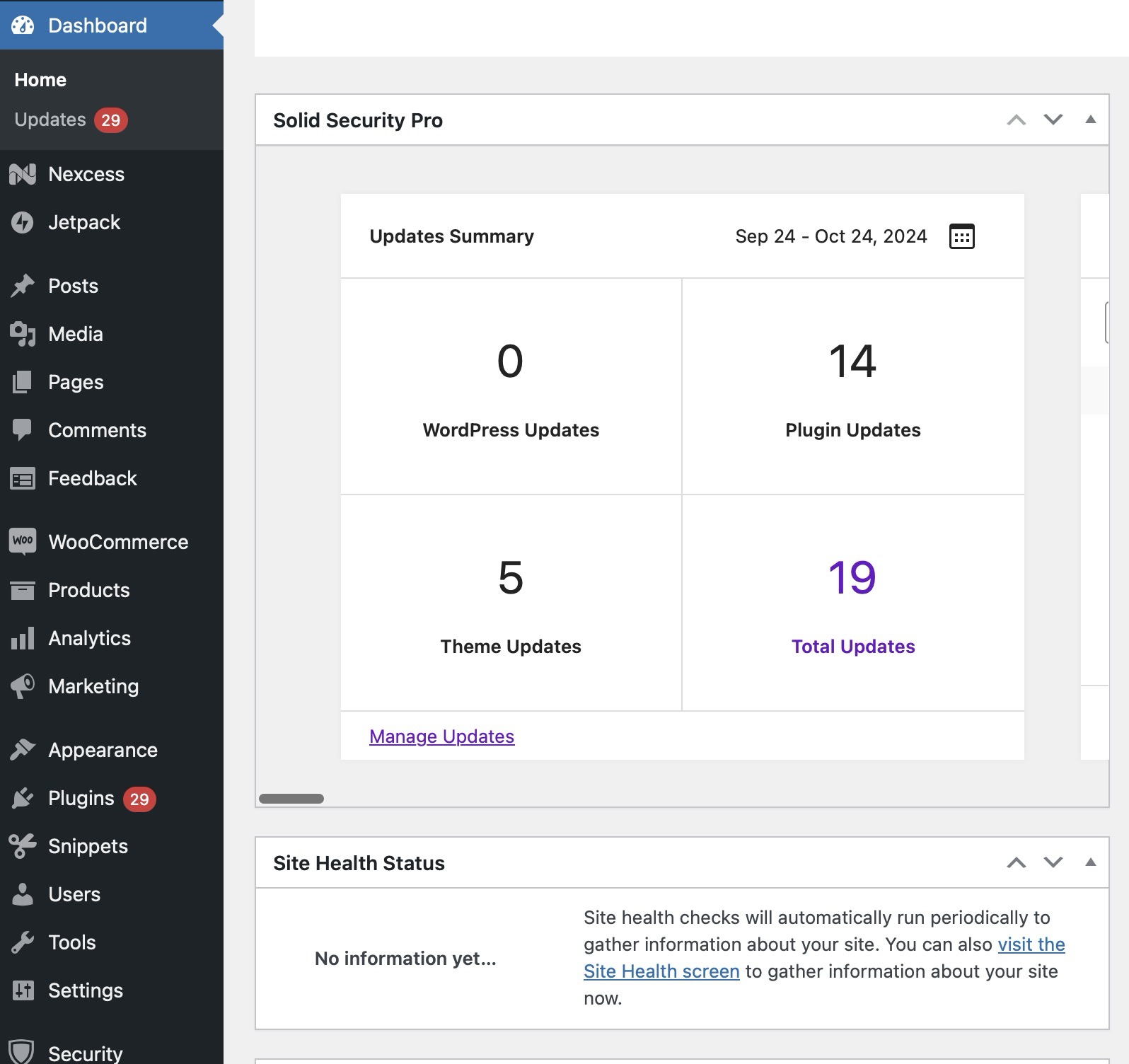Open the Settings menu item
Screen dimensions: 1129x1064
pos(85,990)
